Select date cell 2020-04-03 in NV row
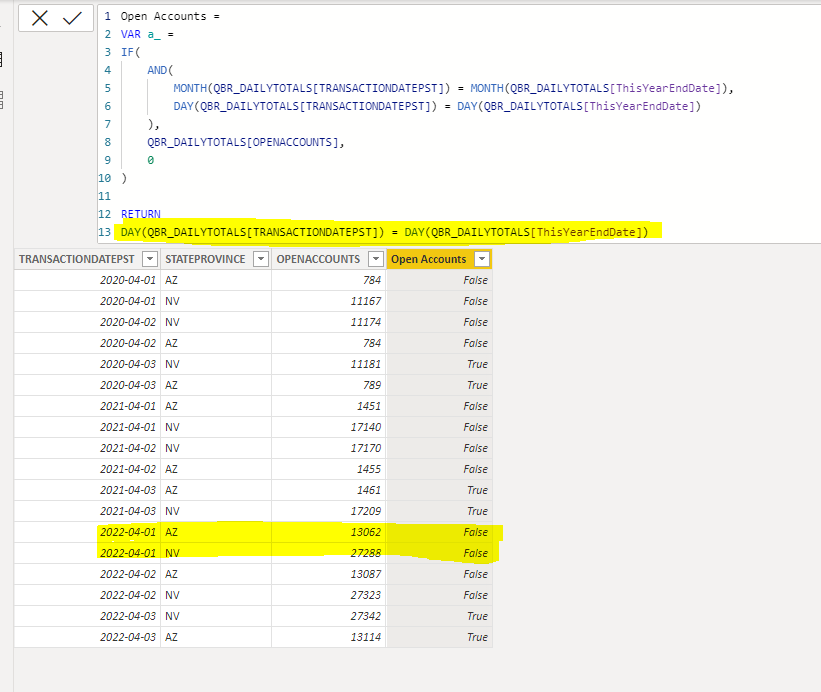The image size is (821, 692). point(87,364)
